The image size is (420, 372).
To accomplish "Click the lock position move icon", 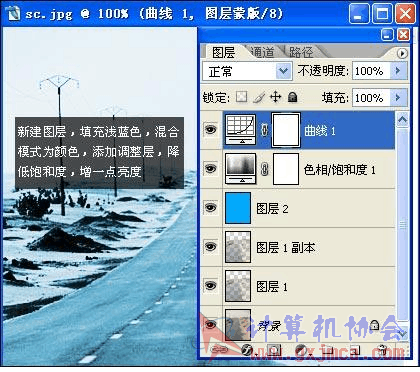I will (x=275, y=97).
